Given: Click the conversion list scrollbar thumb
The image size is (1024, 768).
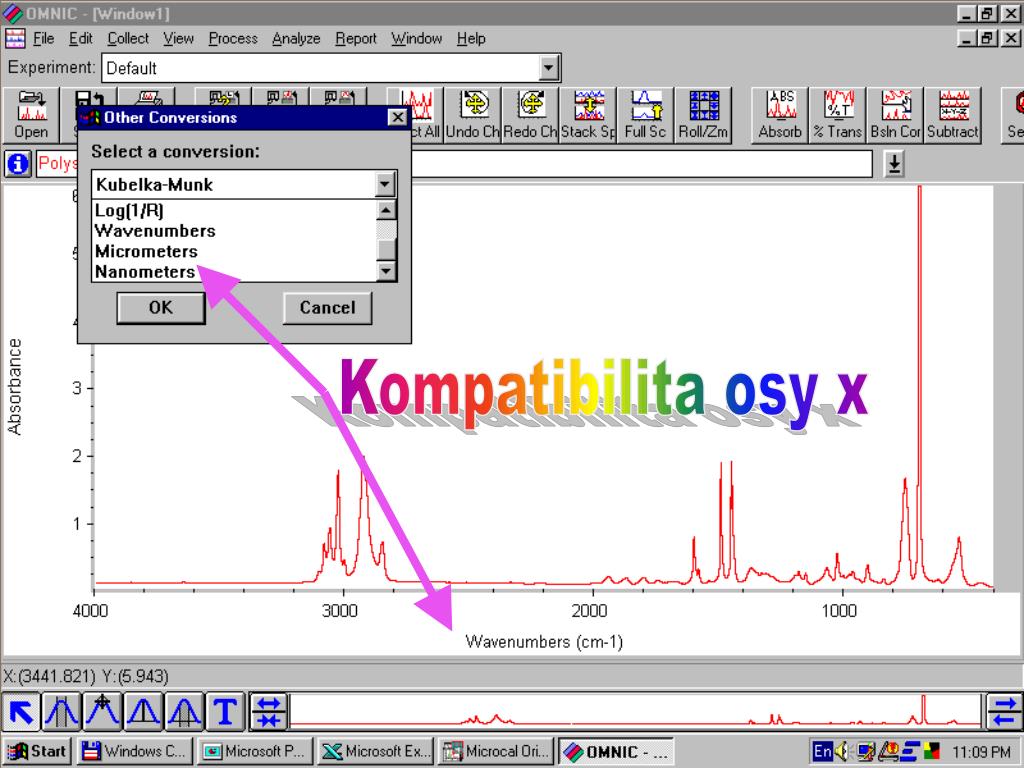Looking at the screenshot, I should 386,249.
